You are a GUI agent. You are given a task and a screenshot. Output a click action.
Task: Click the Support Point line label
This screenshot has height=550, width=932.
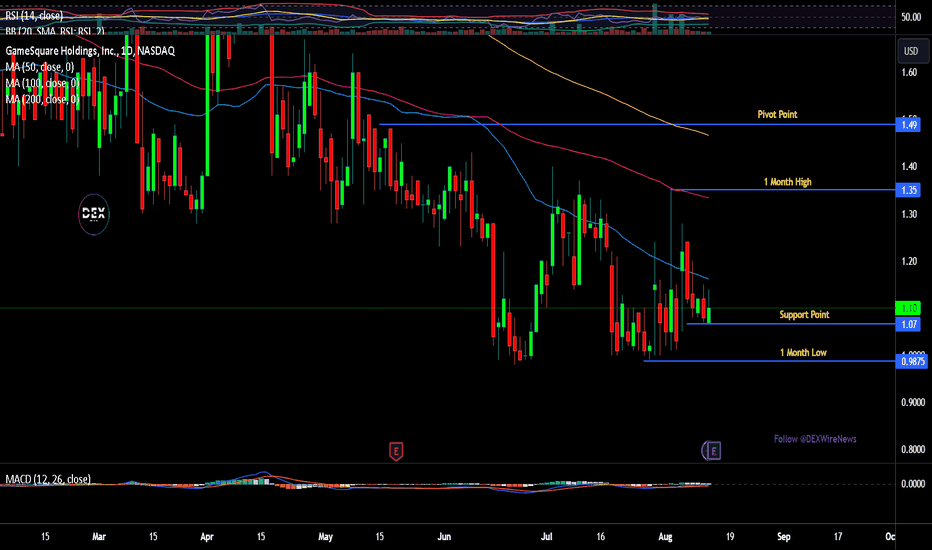[804, 315]
